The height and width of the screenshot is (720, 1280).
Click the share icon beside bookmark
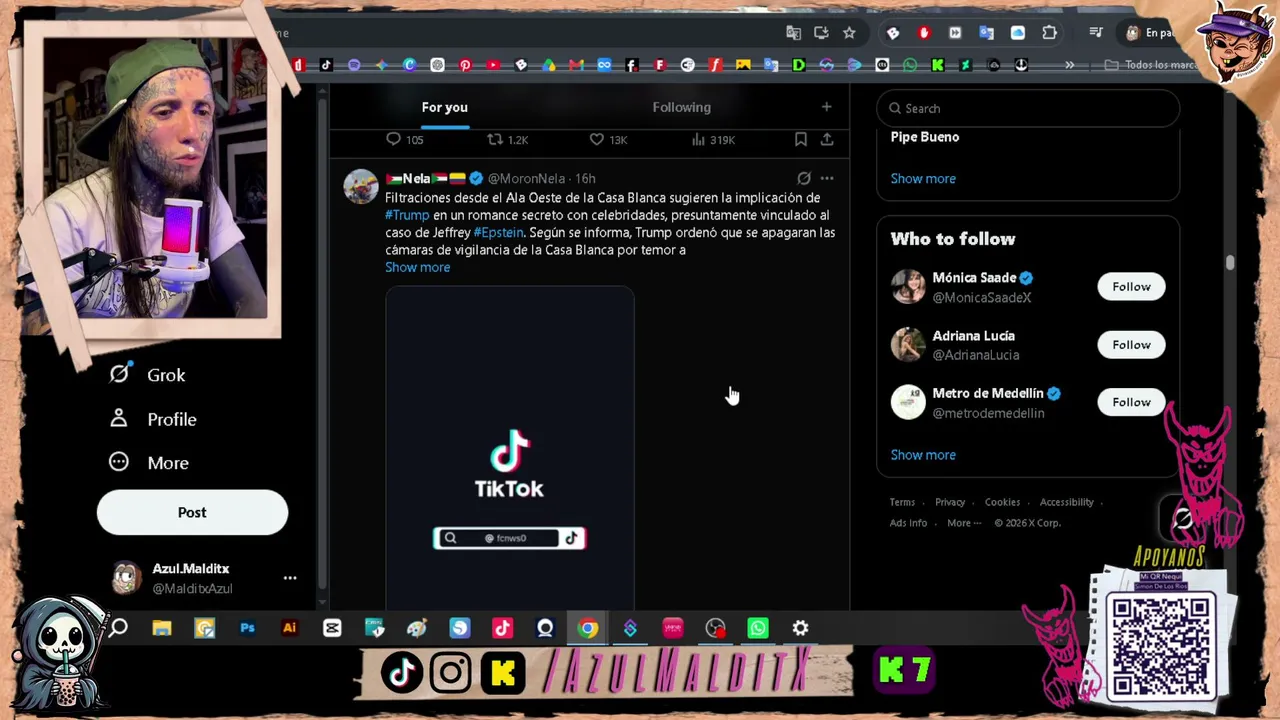[x=827, y=140]
